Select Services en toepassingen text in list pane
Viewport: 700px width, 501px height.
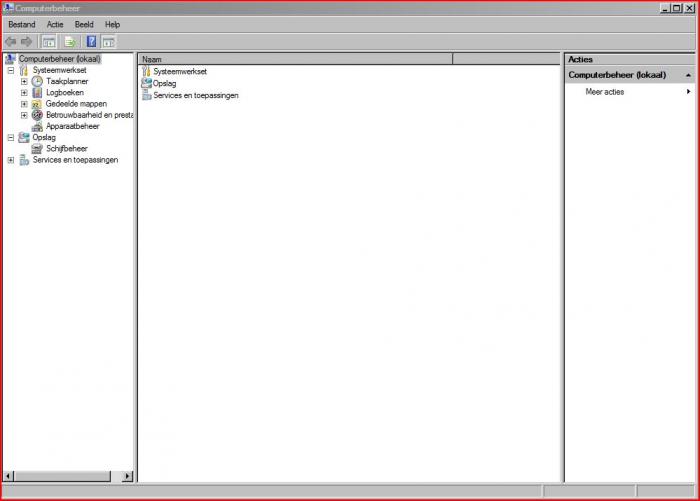(196, 96)
